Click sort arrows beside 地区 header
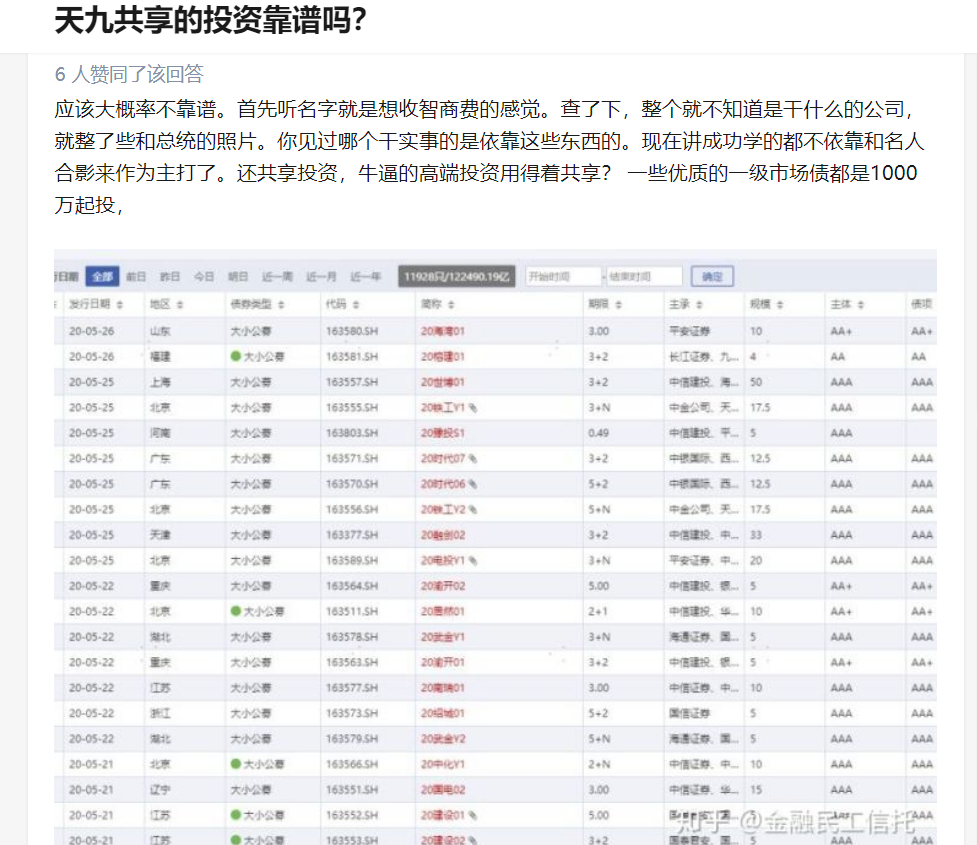Image resolution: width=977 pixels, height=845 pixels. click(180, 304)
